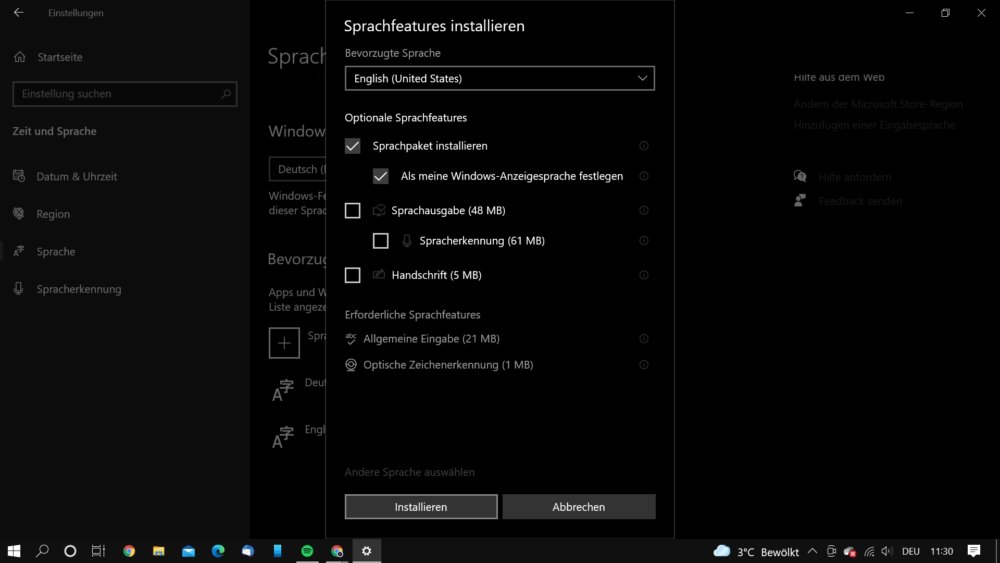1000x563 pixels.
Task: Click the Installieren button
Action: click(x=421, y=507)
